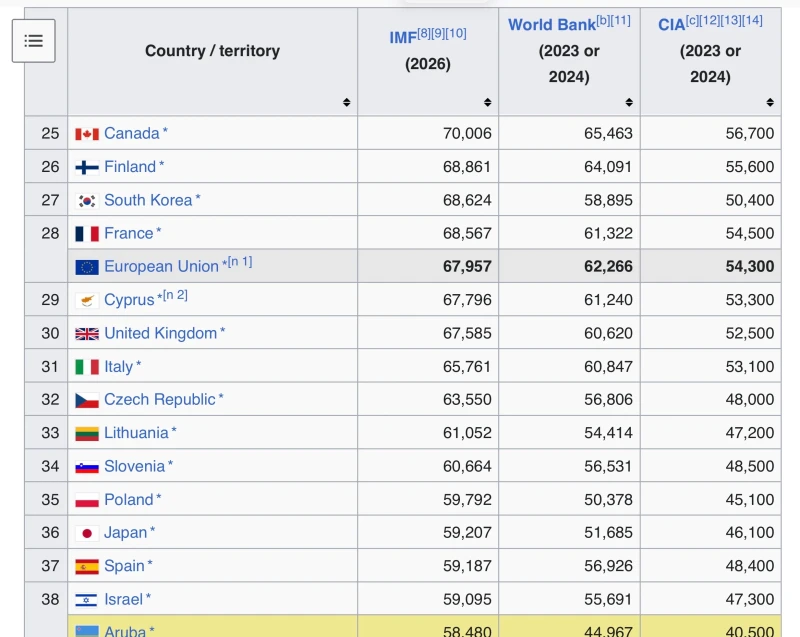Open the World Bank header link
Viewport: 800px width, 637px height.
pos(552,25)
